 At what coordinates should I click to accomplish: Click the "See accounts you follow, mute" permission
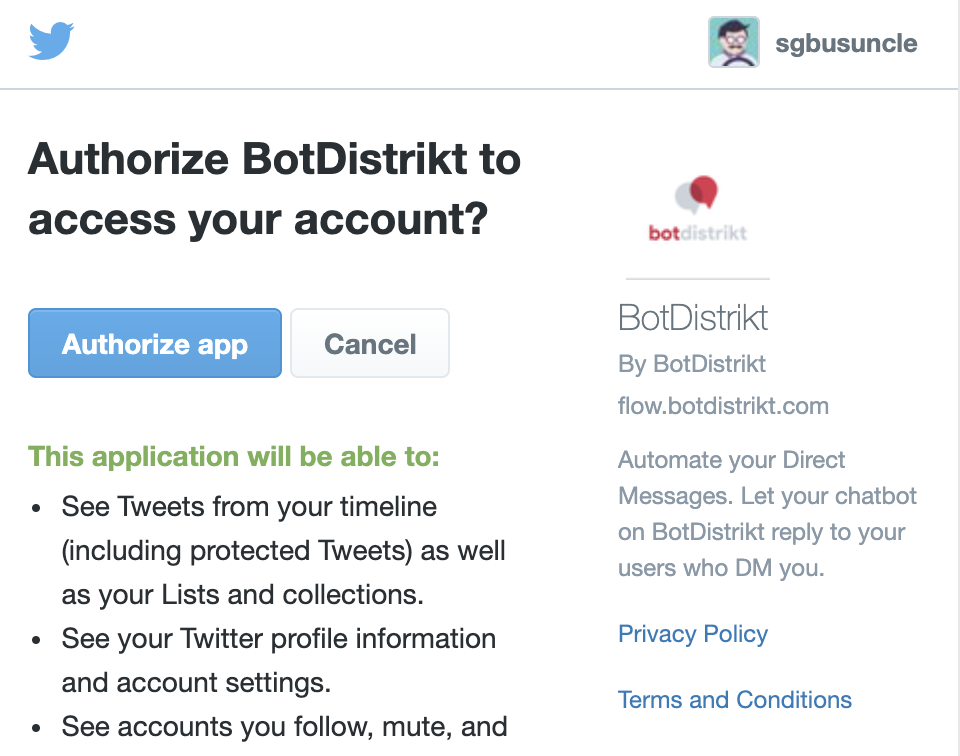[284, 725]
